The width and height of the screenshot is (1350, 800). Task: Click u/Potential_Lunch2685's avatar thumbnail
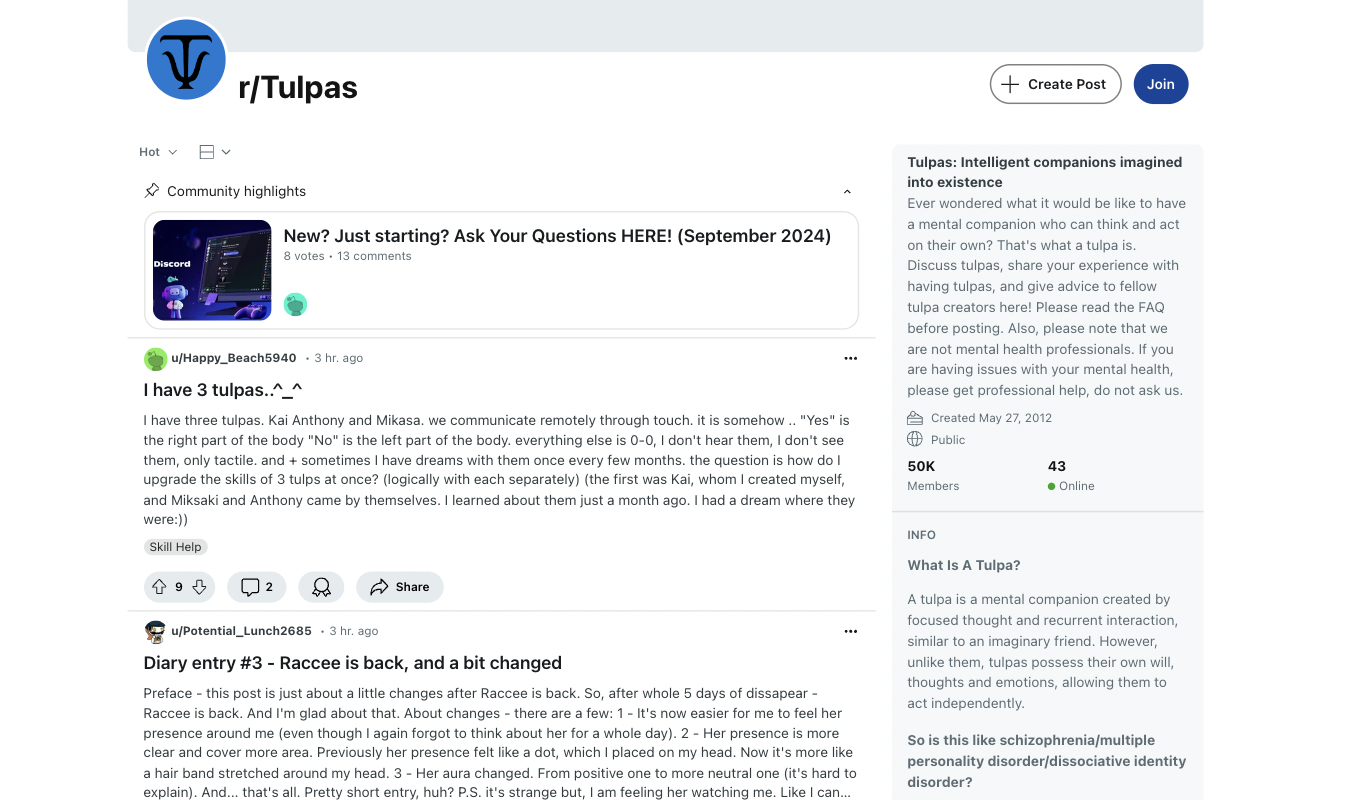[x=155, y=631]
